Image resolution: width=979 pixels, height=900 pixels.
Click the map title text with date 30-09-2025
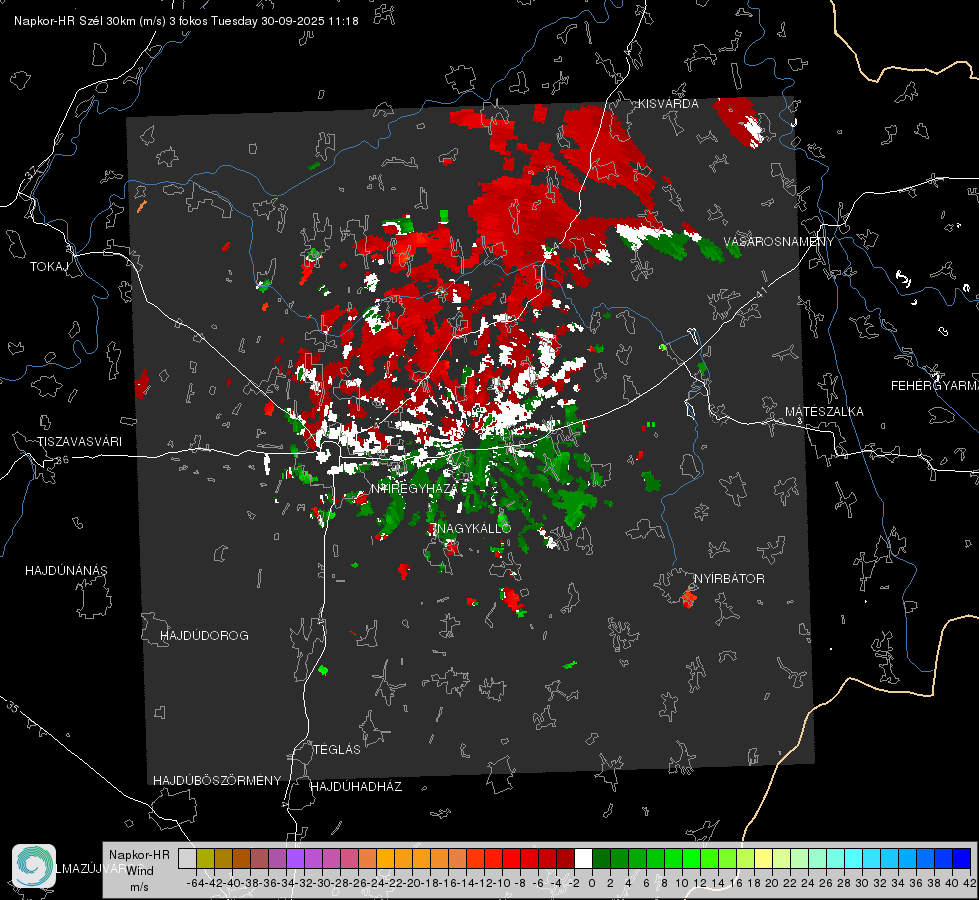186,21
